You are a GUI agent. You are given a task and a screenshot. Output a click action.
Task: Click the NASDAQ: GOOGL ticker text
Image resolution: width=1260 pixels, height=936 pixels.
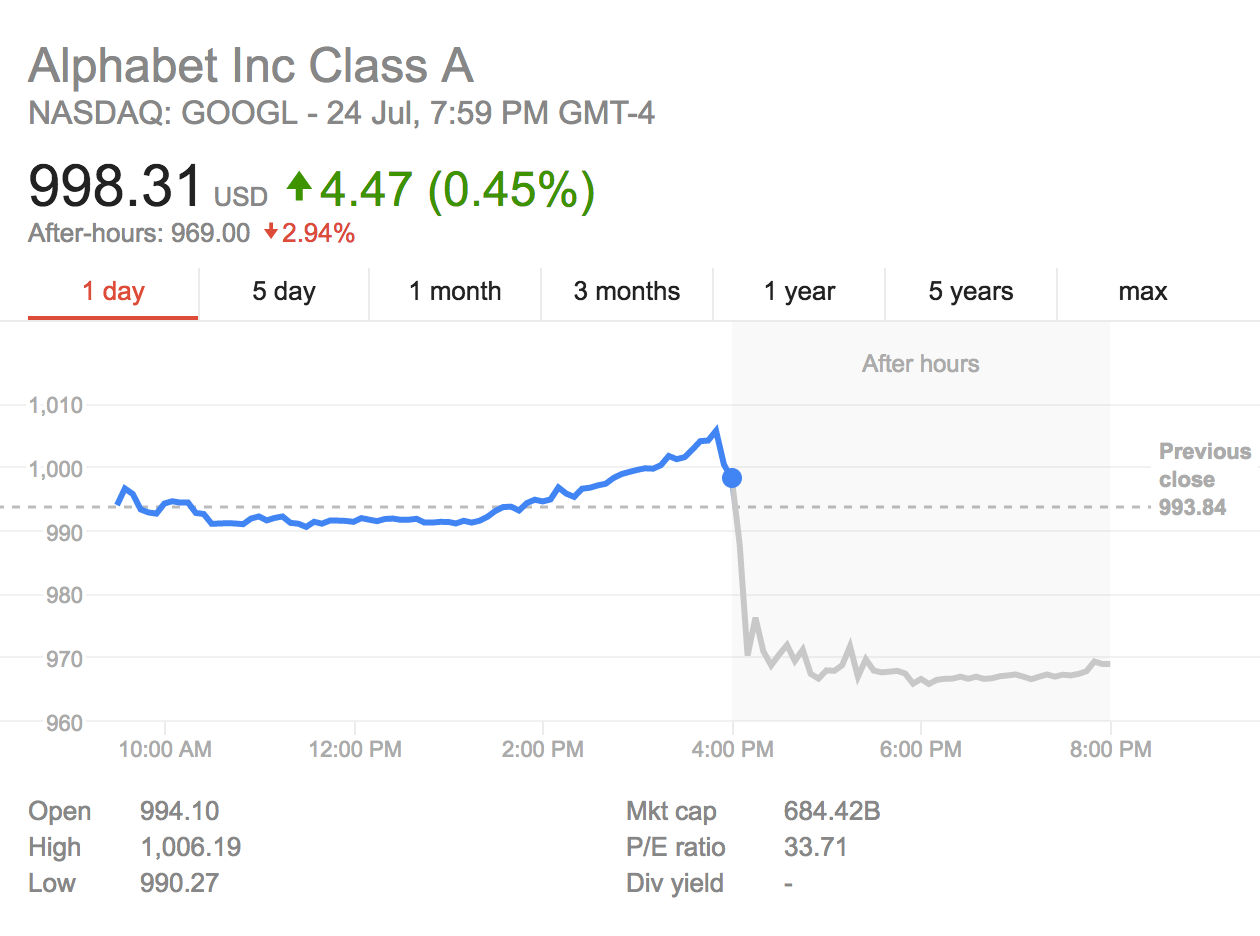[x=163, y=114]
